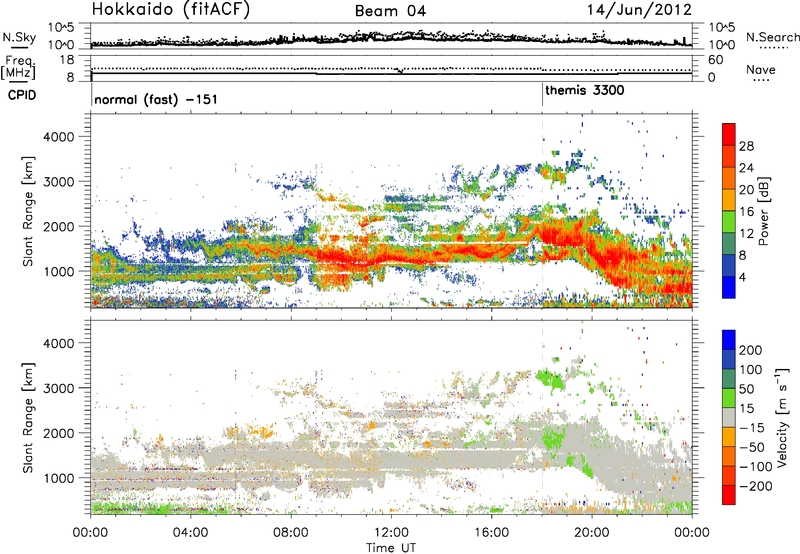Click the 16:00 time tick label

[491, 533]
